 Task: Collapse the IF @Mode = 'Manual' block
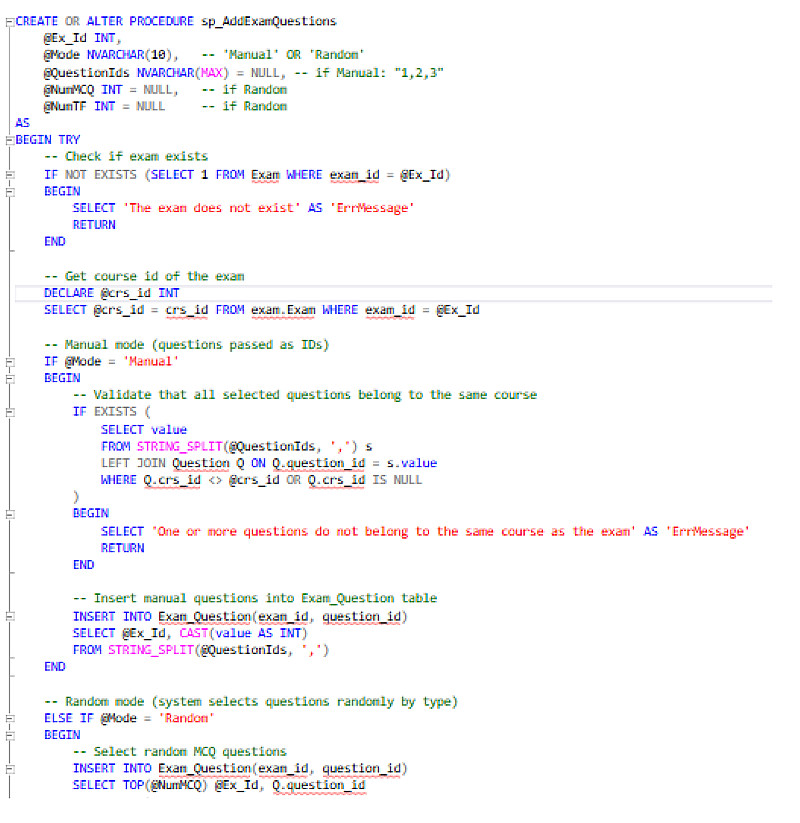pos(9,362)
